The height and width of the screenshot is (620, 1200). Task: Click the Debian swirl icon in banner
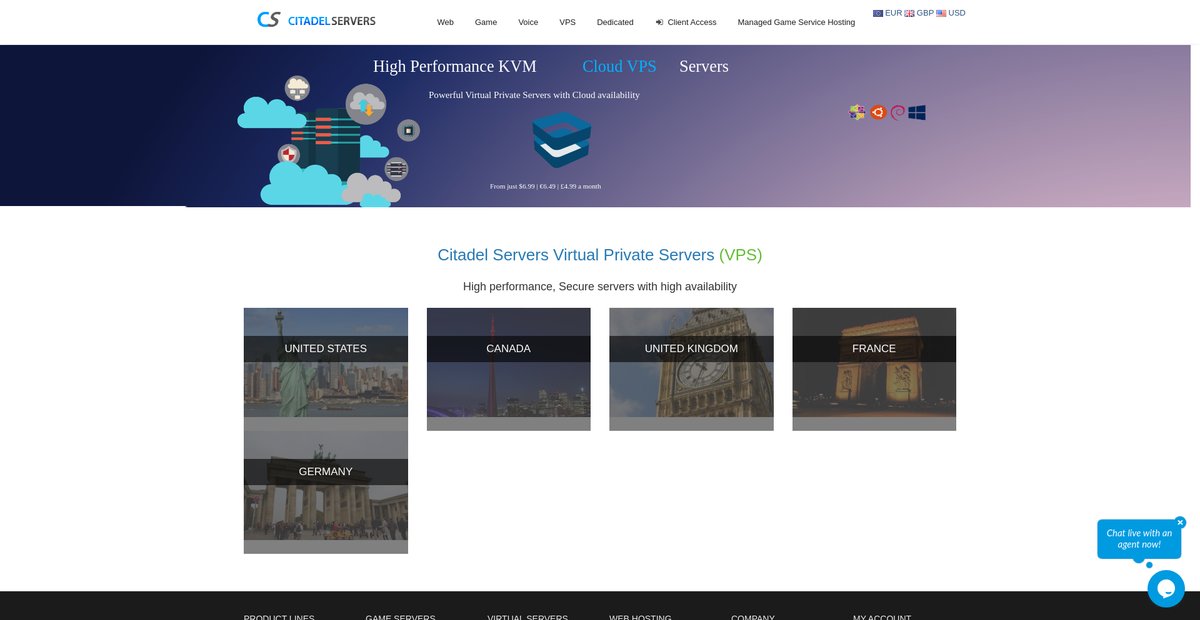pyautogui.click(x=897, y=112)
